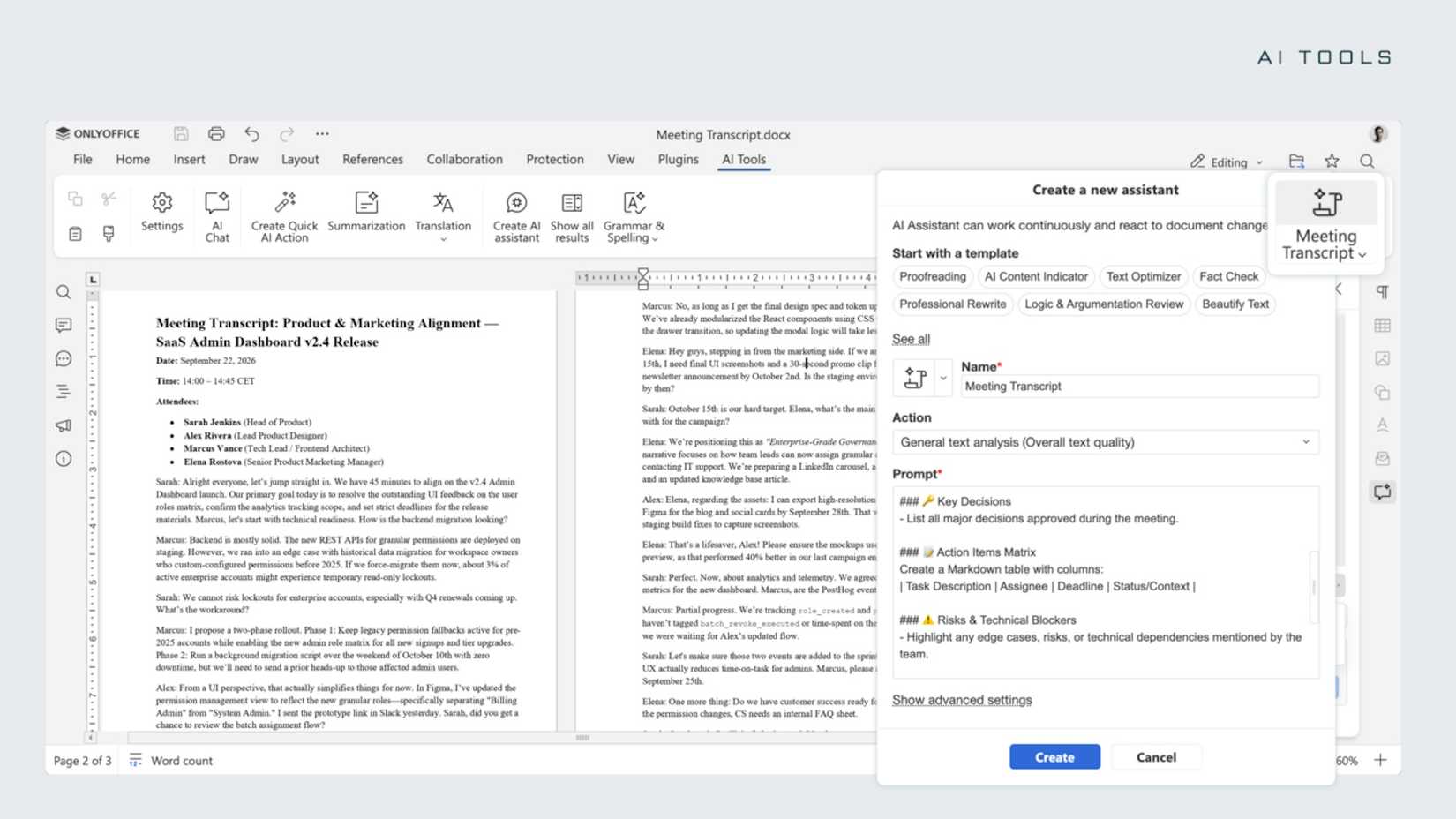Open paragraph settings in right sidebar

tap(1382, 292)
